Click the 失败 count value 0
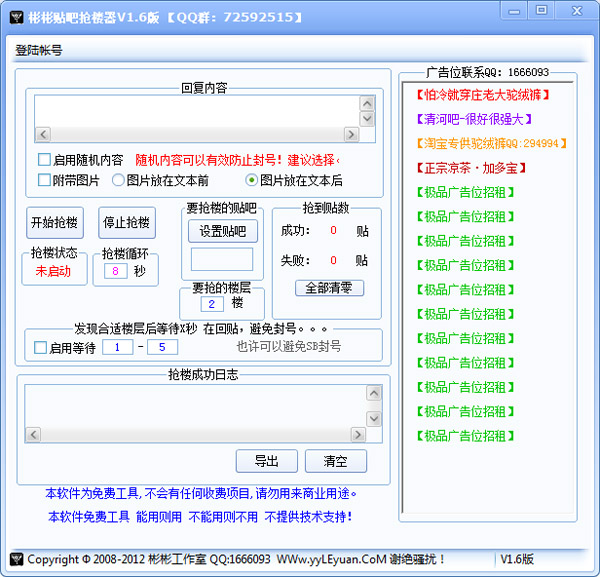The height and width of the screenshot is (577, 600). coord(333,261)
